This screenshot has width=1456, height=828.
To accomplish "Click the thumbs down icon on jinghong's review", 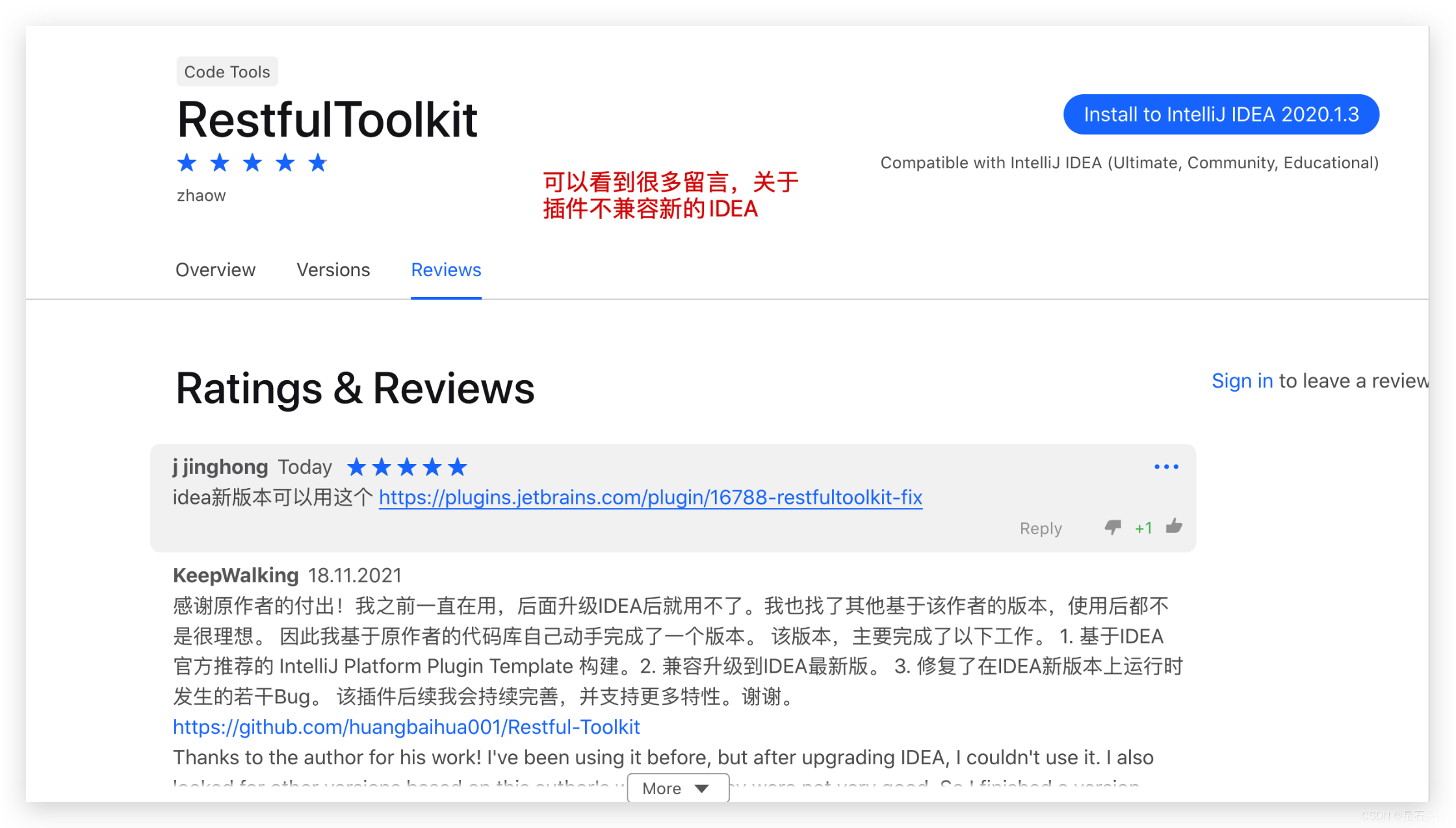I will [1112, 527].
